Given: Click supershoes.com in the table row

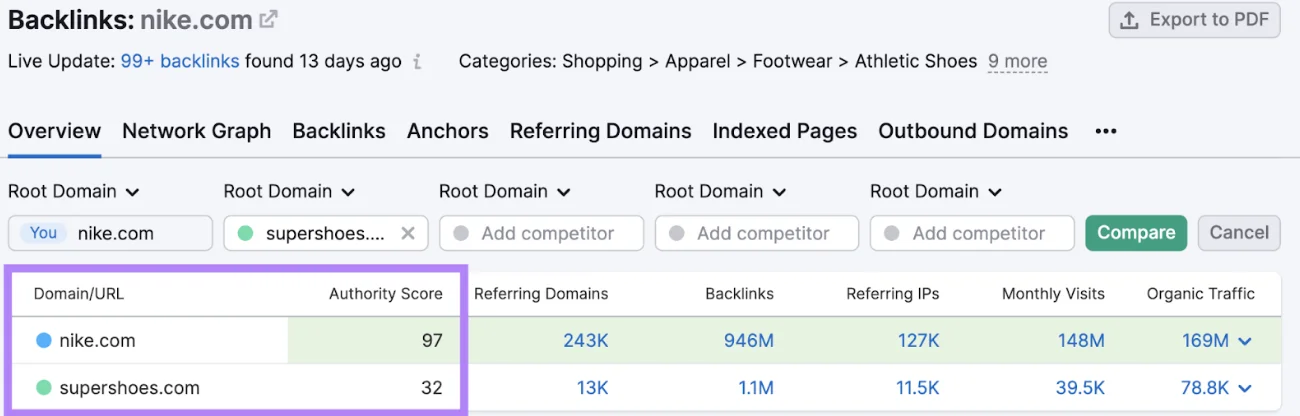Looking at the screenshot, I should 129,388.
